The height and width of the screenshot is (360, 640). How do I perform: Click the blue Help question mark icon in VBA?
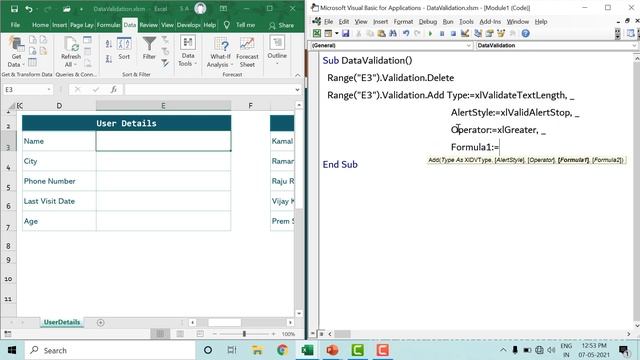(525, 33)
